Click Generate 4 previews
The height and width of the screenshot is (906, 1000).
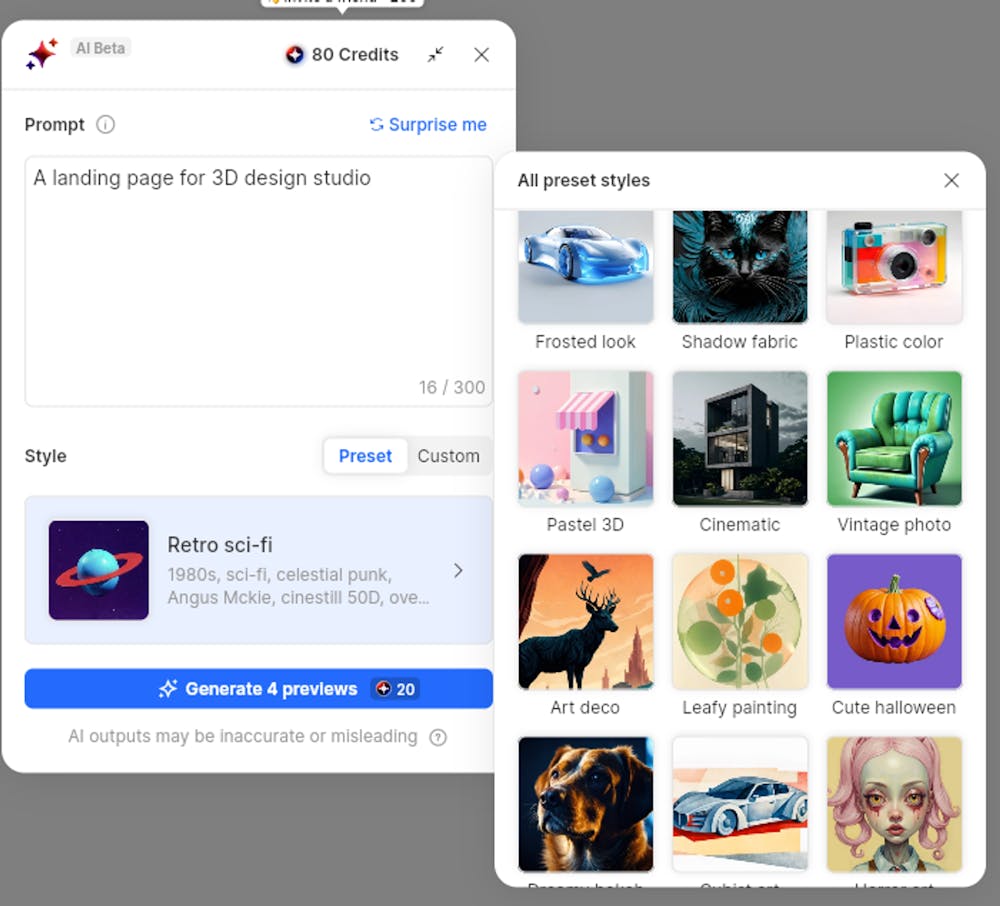[259, 688]
